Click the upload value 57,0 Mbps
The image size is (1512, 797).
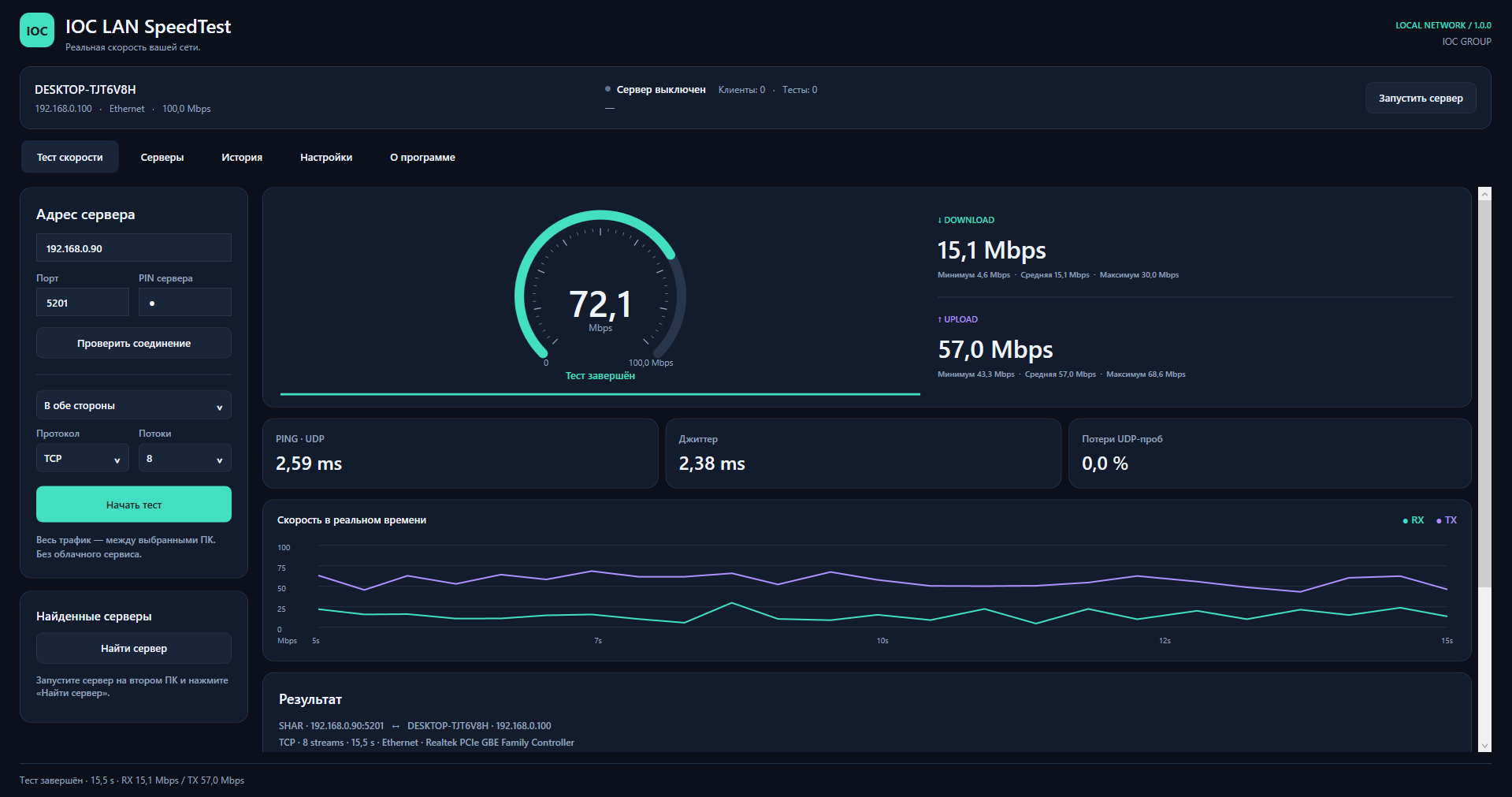(995, 350)
